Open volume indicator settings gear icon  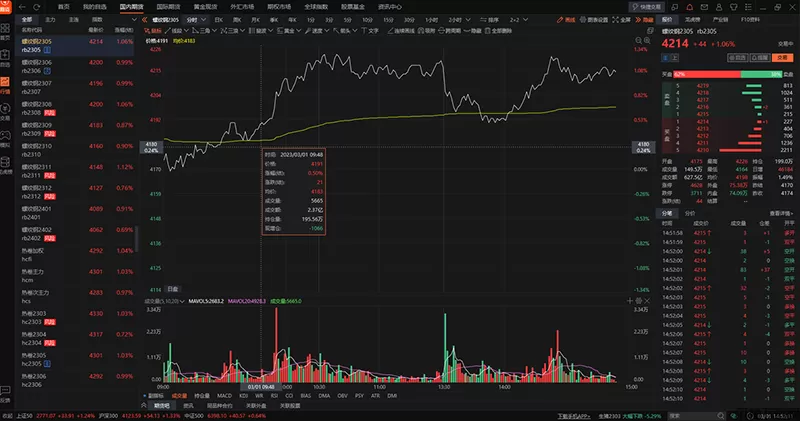pyautogui.click(x=638, y=301)
